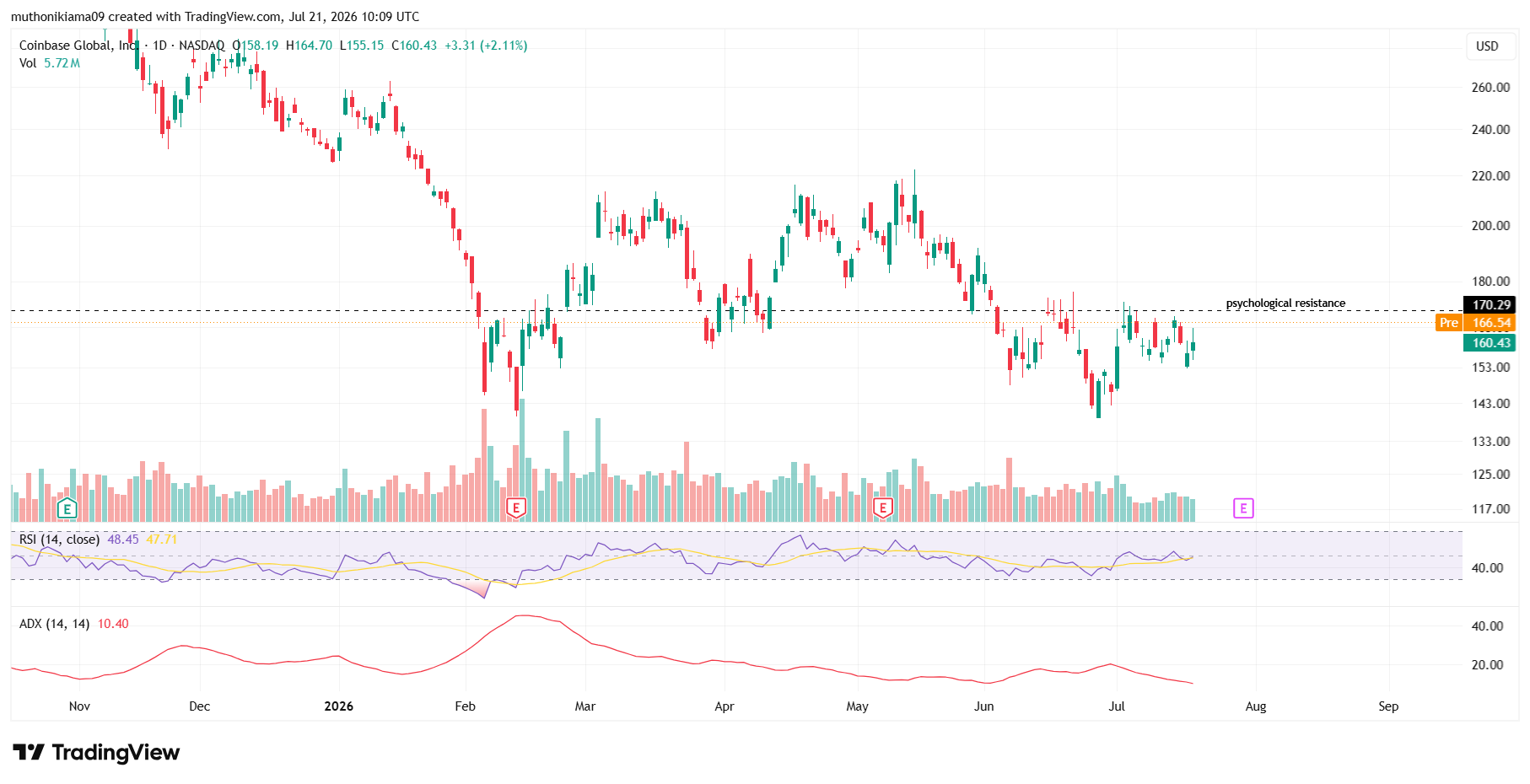Click the Feb label on time axis
This screenshot has height=784, width=1530.
(x=465, y=706)
